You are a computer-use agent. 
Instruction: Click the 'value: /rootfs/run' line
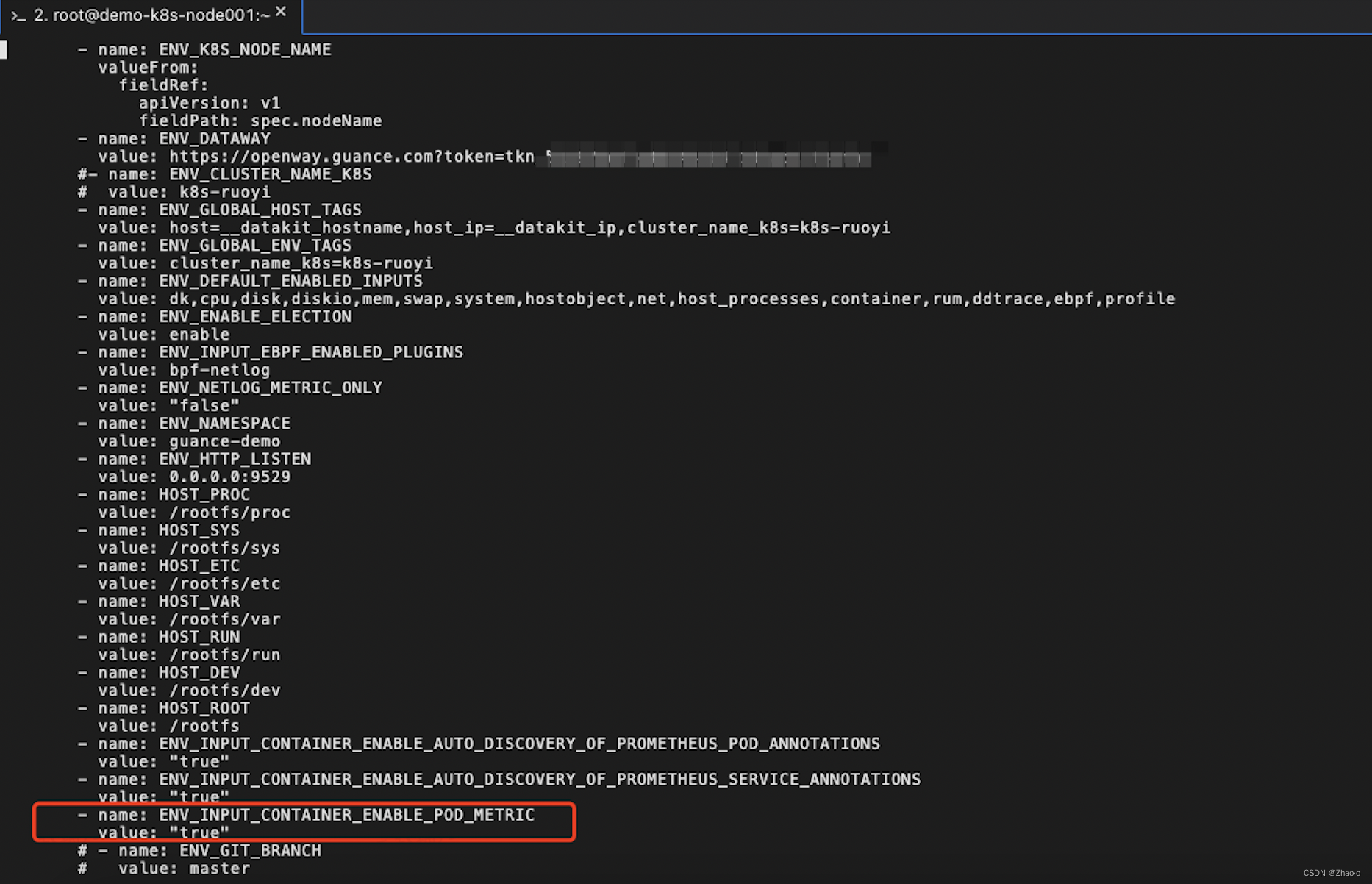189,655
